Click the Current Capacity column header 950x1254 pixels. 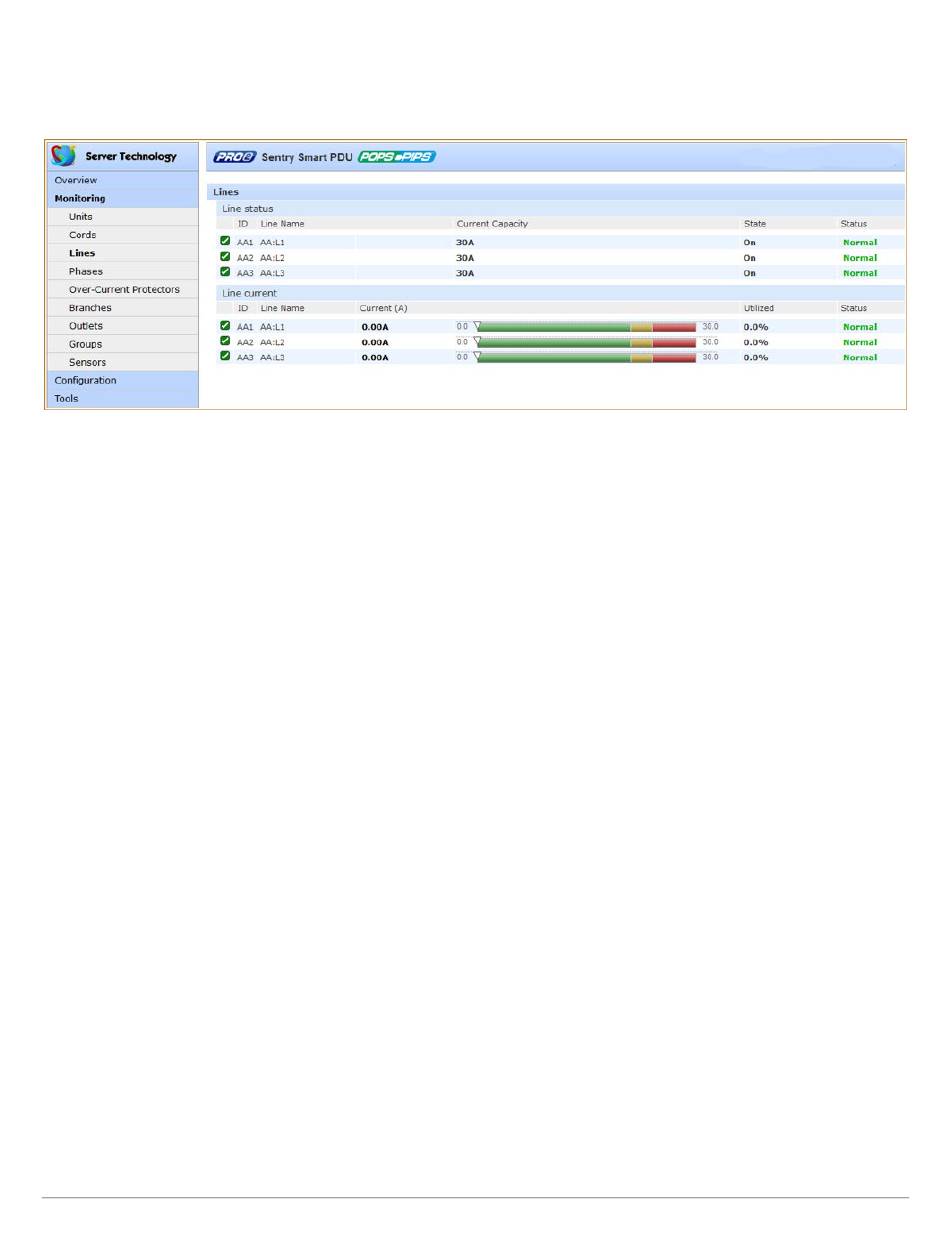(x=492, y=224)
